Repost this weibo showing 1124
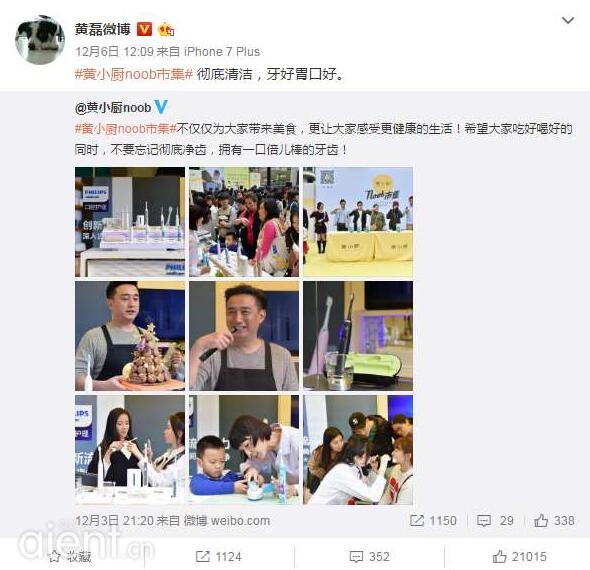Image resolution: width=590 pixels, height=570 pixels. [219, 556]
